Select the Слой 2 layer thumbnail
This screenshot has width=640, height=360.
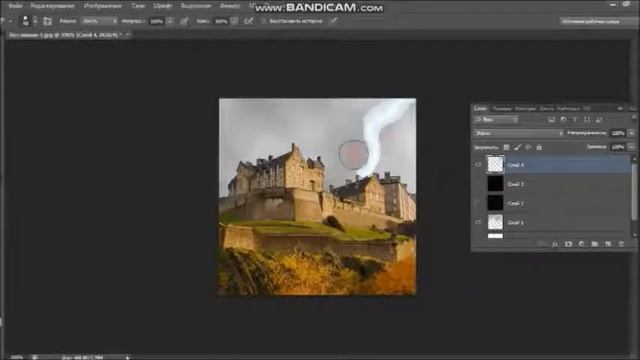tap(495, 203)
